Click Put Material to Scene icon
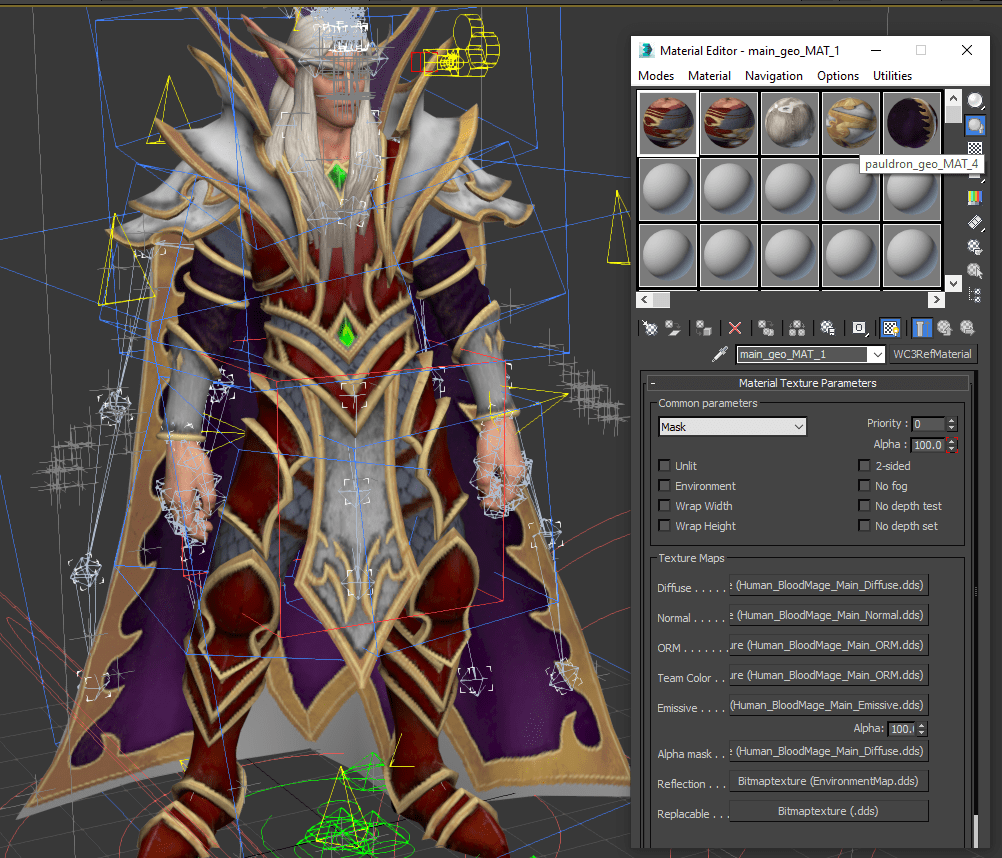The height and width of the screenshot is (858, 1002). click(x=673, y=328)
